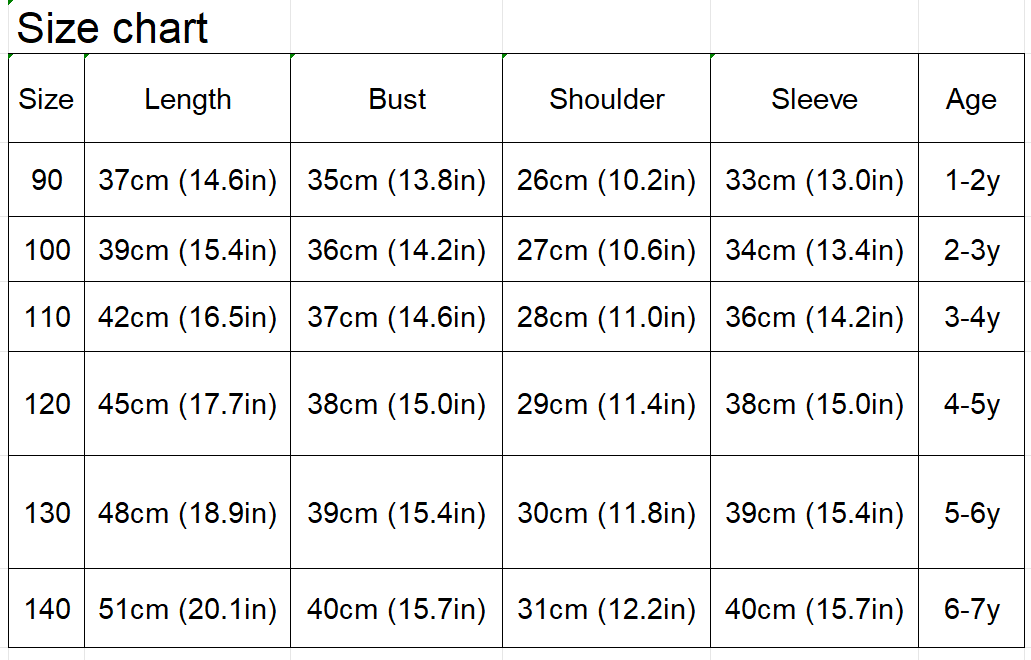1031x660 pixels.
Task: Click the shoulder cell reading 31cm (12.2in)
Action: coord(607,609)
